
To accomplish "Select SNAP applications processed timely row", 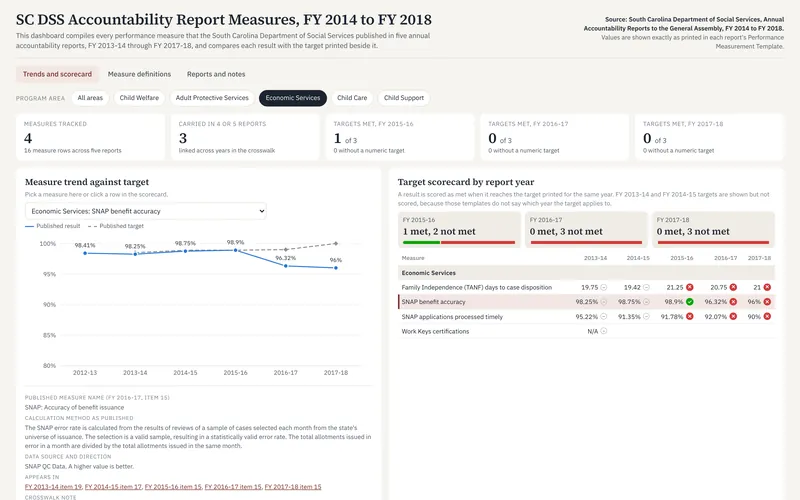I will click(586, 317).
